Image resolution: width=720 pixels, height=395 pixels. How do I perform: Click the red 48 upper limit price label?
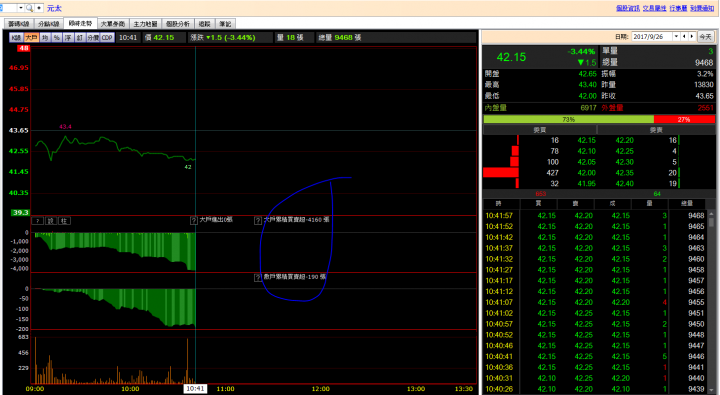click(23, 48)
